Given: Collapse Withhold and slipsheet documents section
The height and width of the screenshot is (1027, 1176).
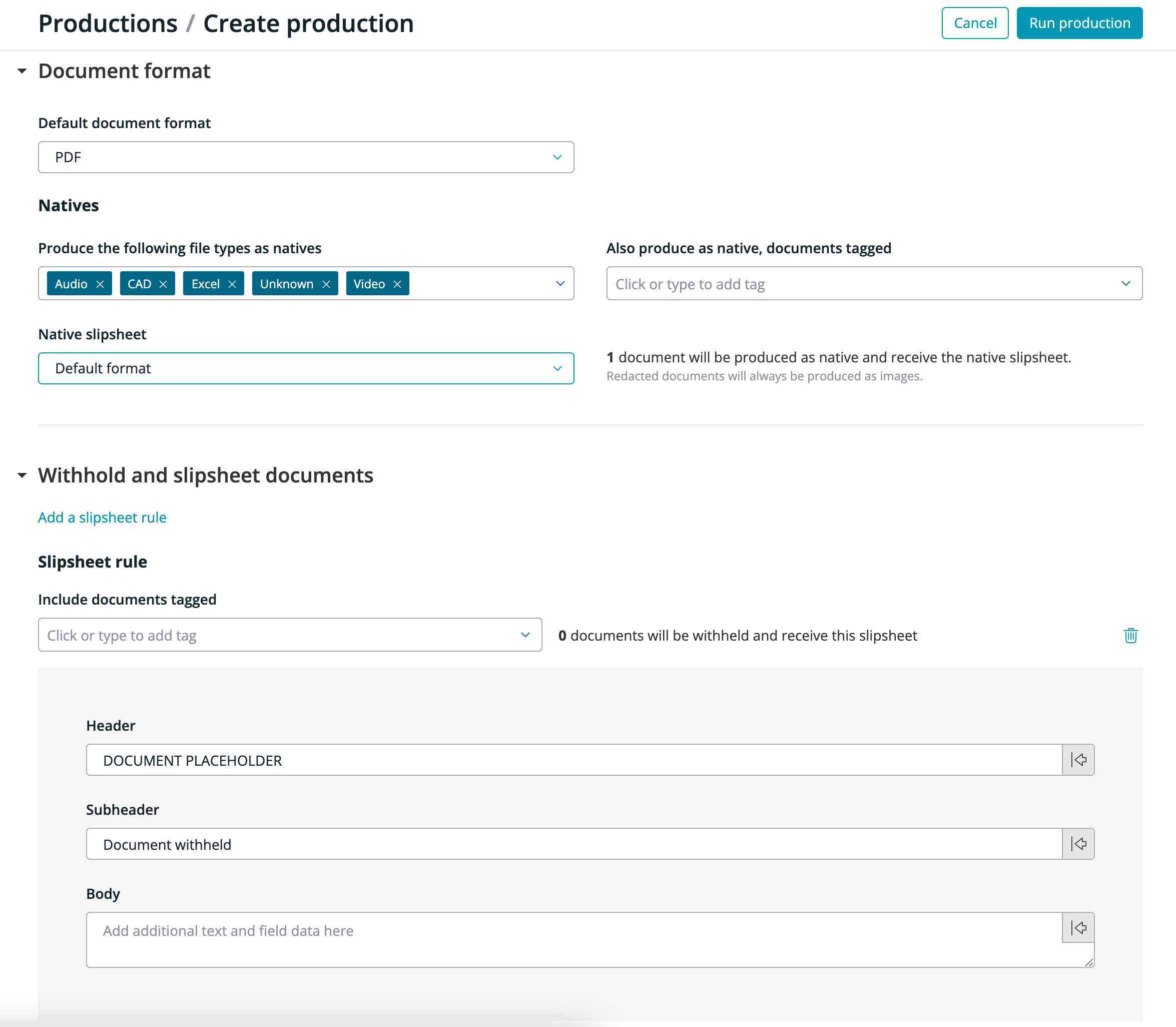Looking at the screenshot, I should coord(22,475).
